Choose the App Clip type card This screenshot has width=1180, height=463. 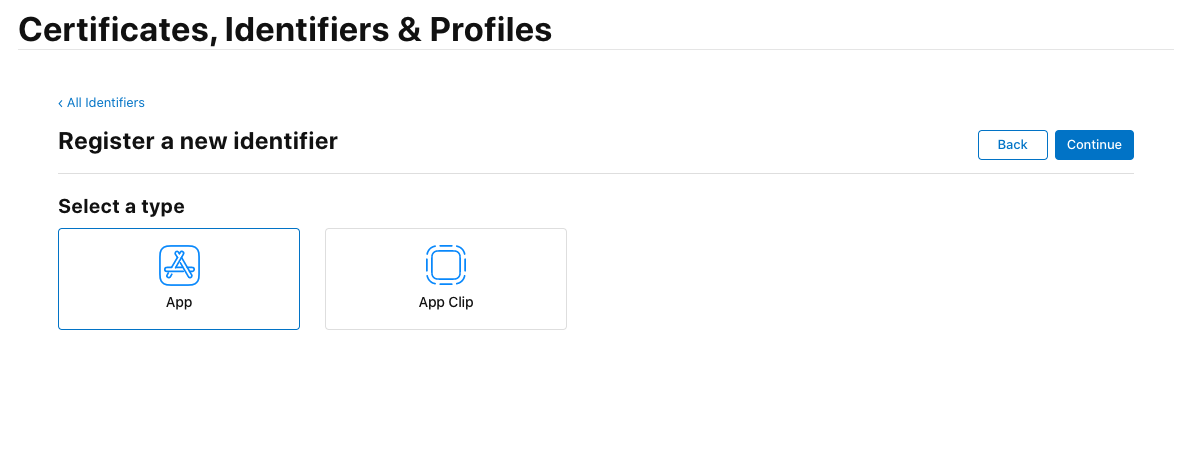(x=446, y=279)
